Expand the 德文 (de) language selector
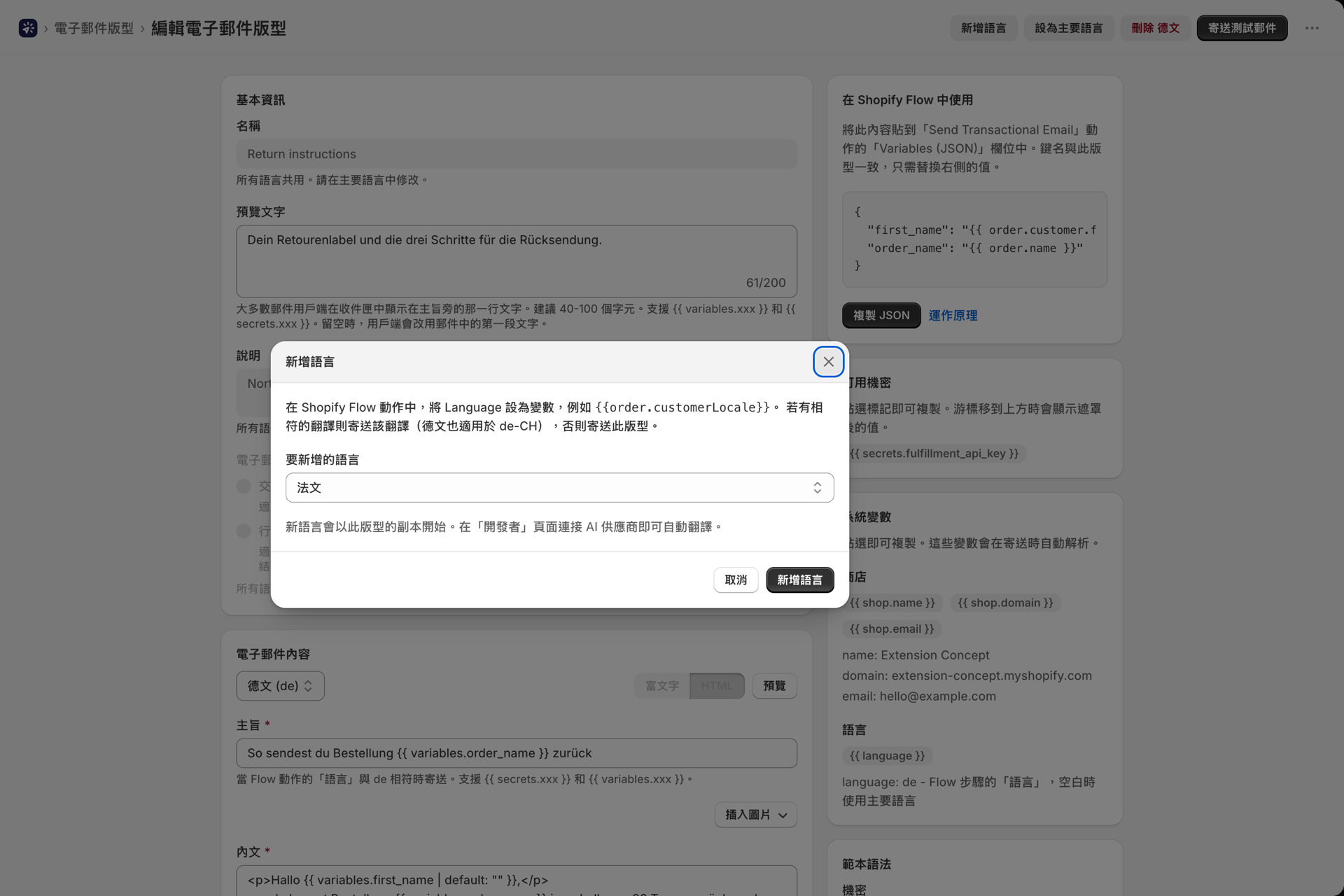This screenshot has height=896, width=1344. [x=280, y=686]
